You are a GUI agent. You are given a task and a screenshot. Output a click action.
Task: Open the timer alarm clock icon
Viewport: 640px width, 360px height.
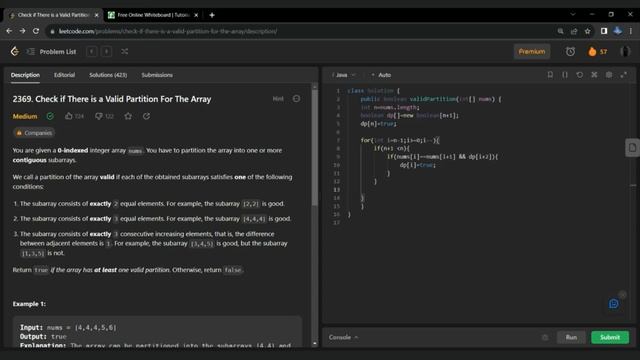tap(570, 51)
